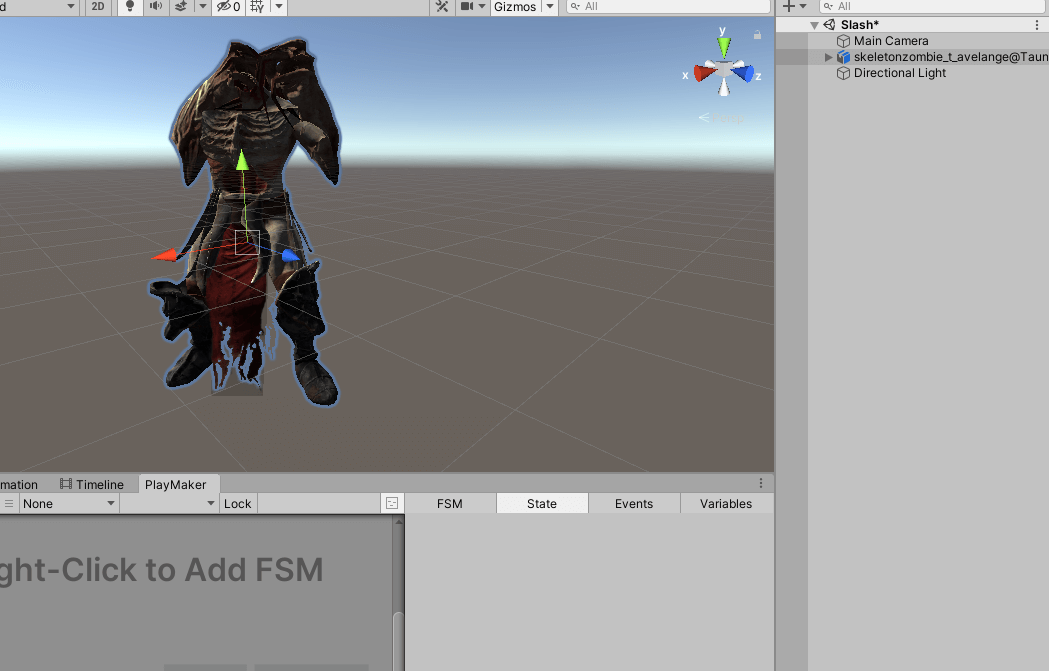
Task: Expand skeletonzombie_t_avelange object children
Action: (x=828, y=58)
